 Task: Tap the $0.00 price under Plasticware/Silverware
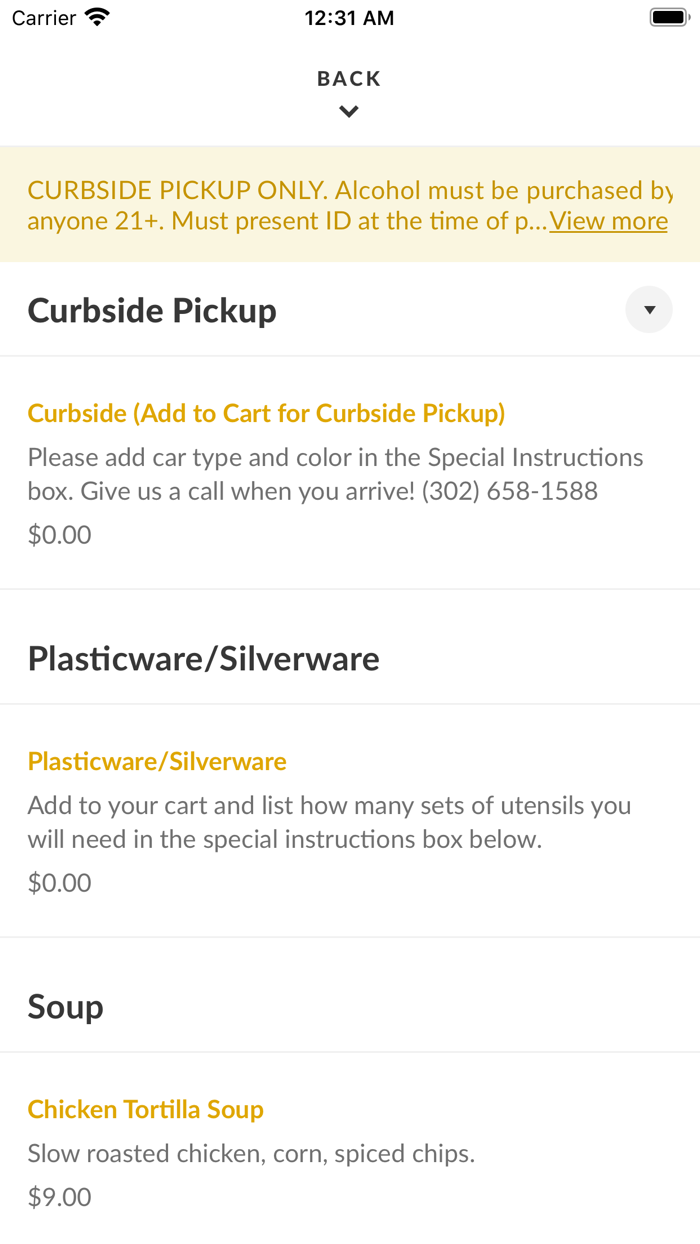coord(59,883)
